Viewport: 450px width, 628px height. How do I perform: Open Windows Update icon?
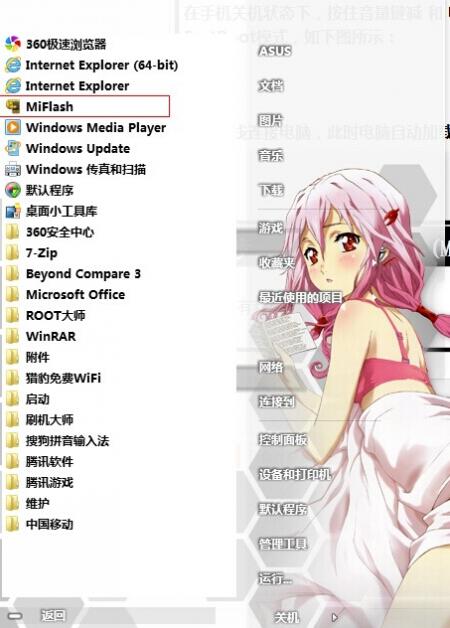point(13,148)
